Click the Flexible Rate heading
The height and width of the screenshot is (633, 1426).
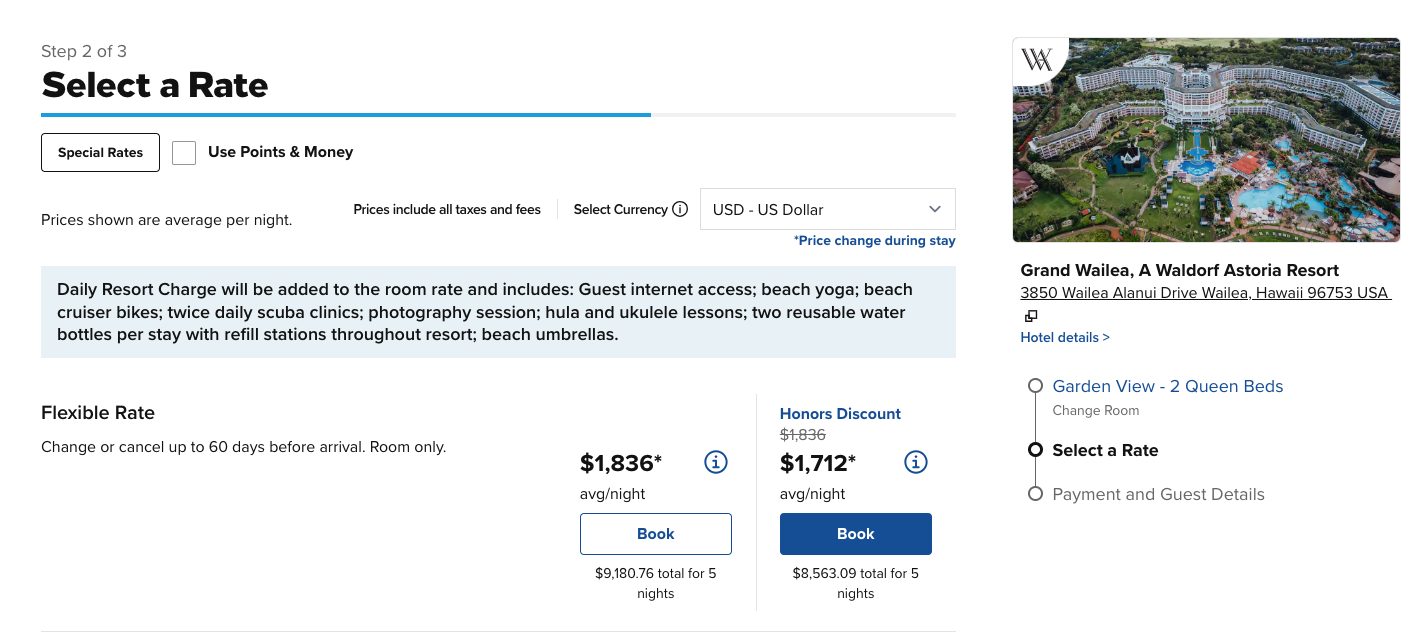click(98, 412)
